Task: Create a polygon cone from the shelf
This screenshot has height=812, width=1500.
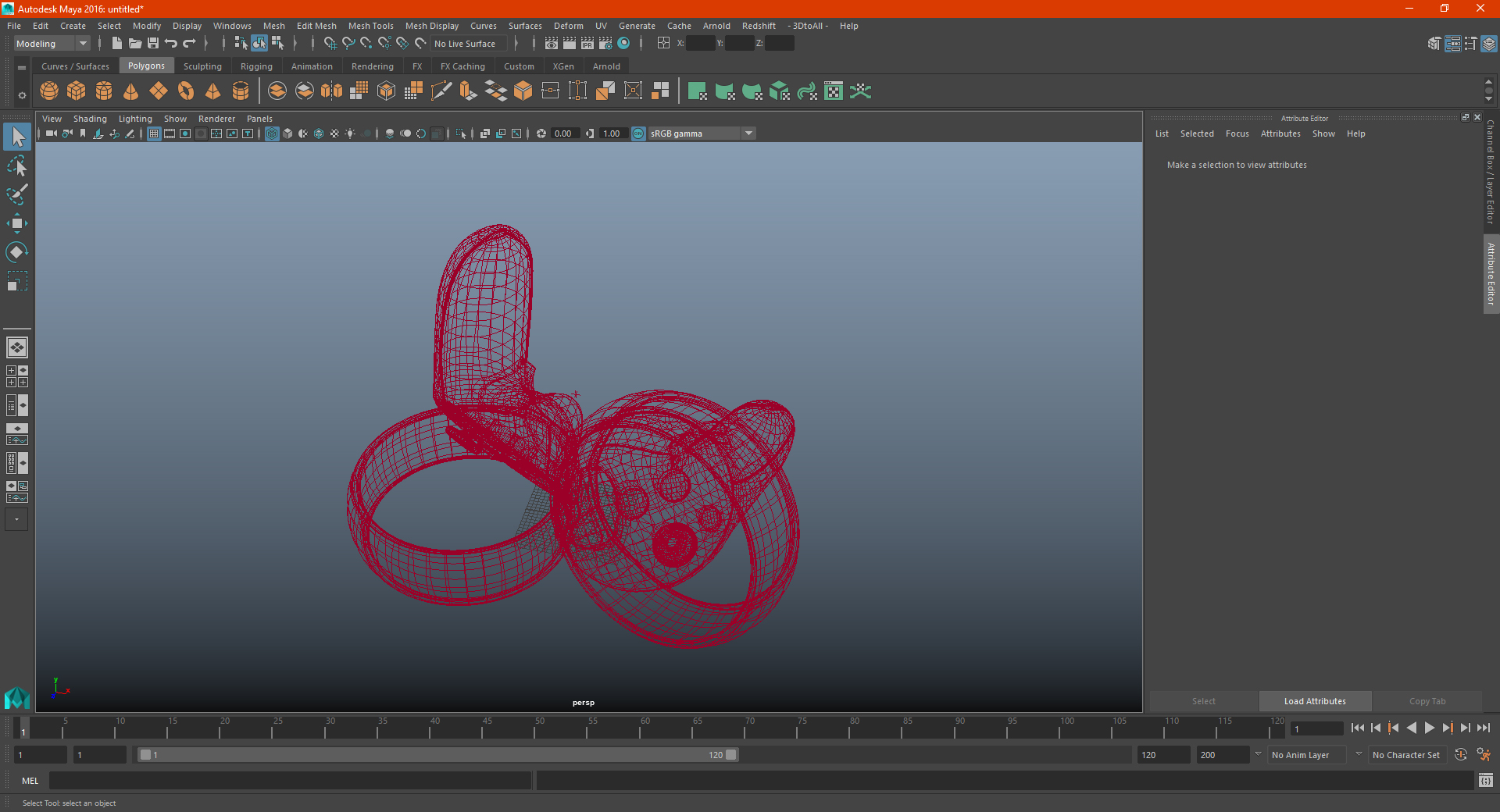Action: pos(131,91)
